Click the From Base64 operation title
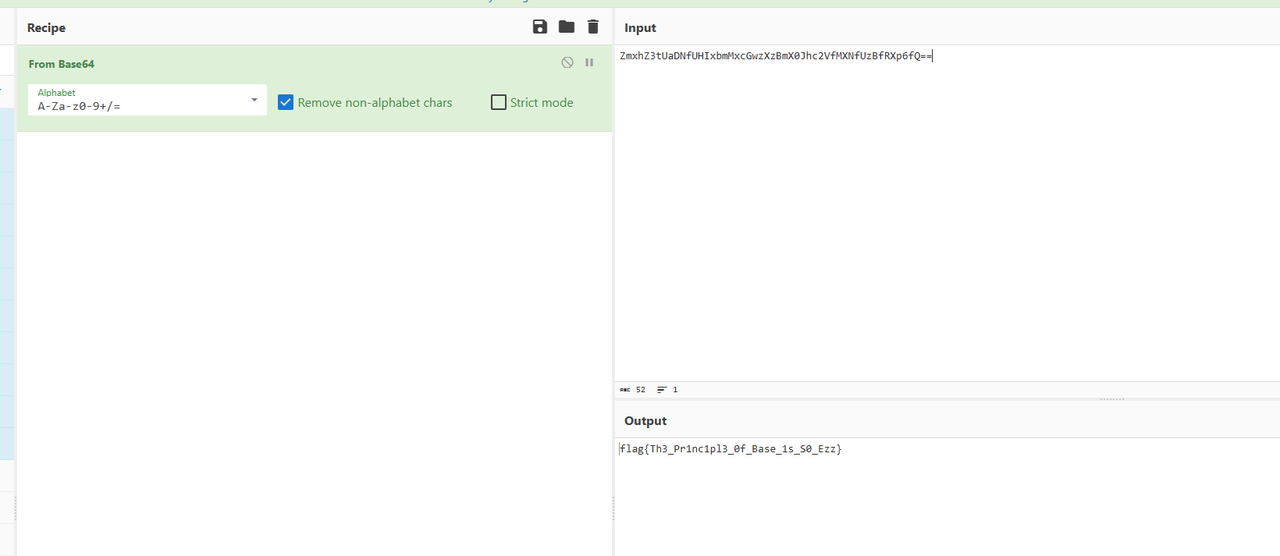 [x=62, y=64]
